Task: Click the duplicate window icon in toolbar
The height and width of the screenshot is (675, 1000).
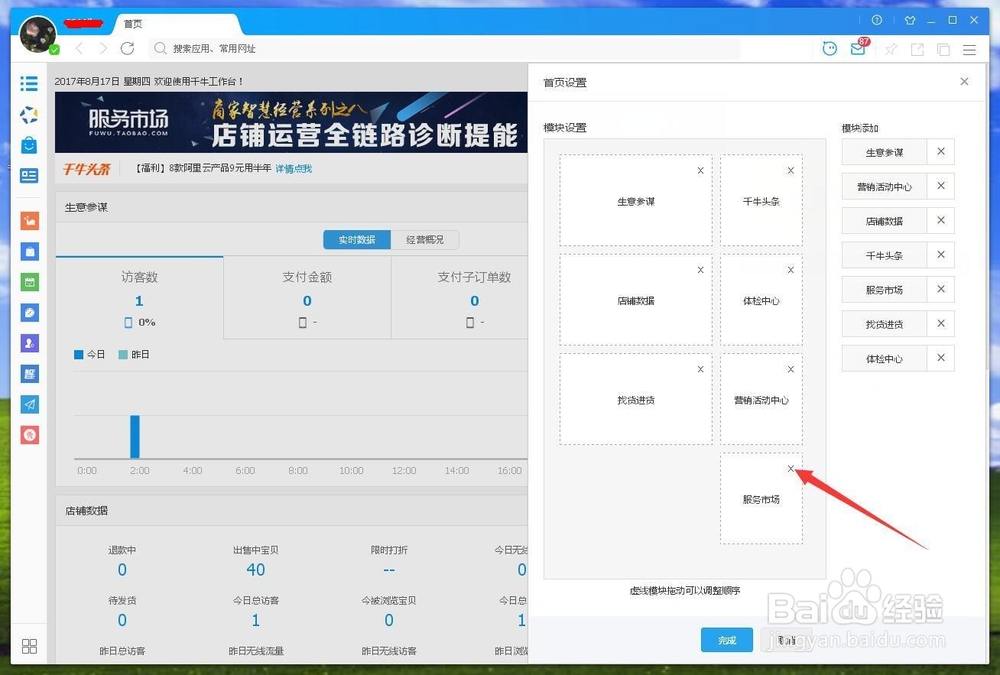Action: point(943,49)
